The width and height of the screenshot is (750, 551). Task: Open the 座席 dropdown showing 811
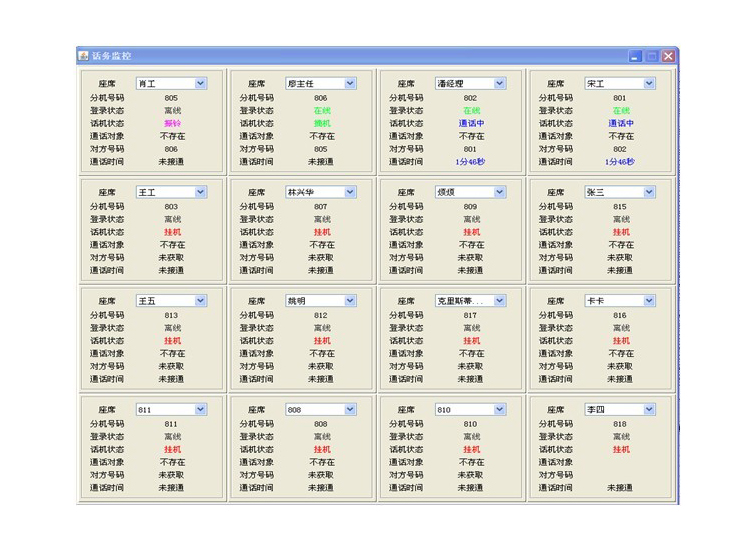click(200, 409)
